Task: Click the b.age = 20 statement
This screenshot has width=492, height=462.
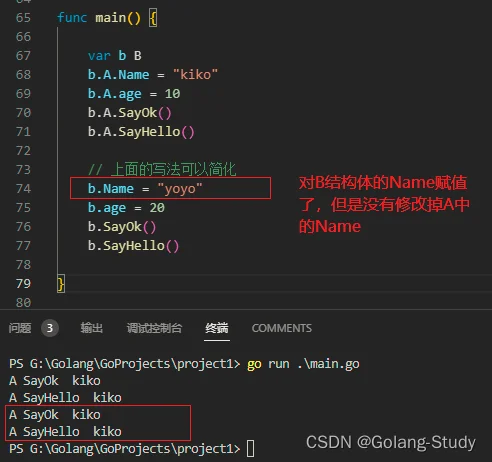Action: pos(126,208)
